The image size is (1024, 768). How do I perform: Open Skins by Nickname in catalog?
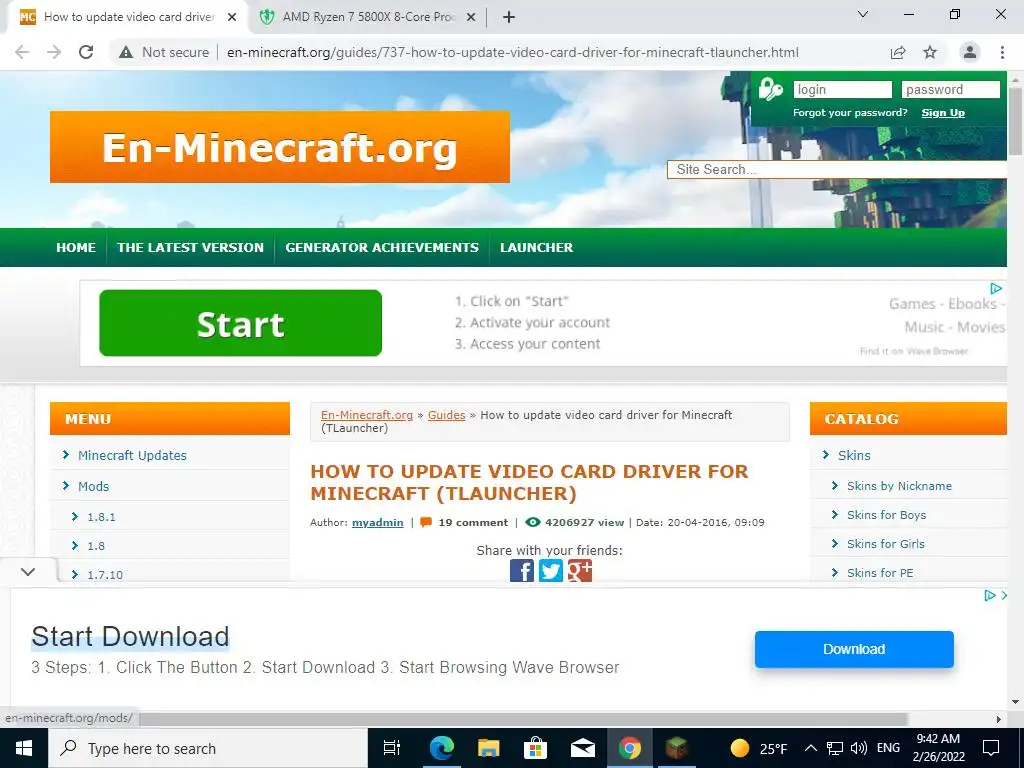click(x=899, y=486)
